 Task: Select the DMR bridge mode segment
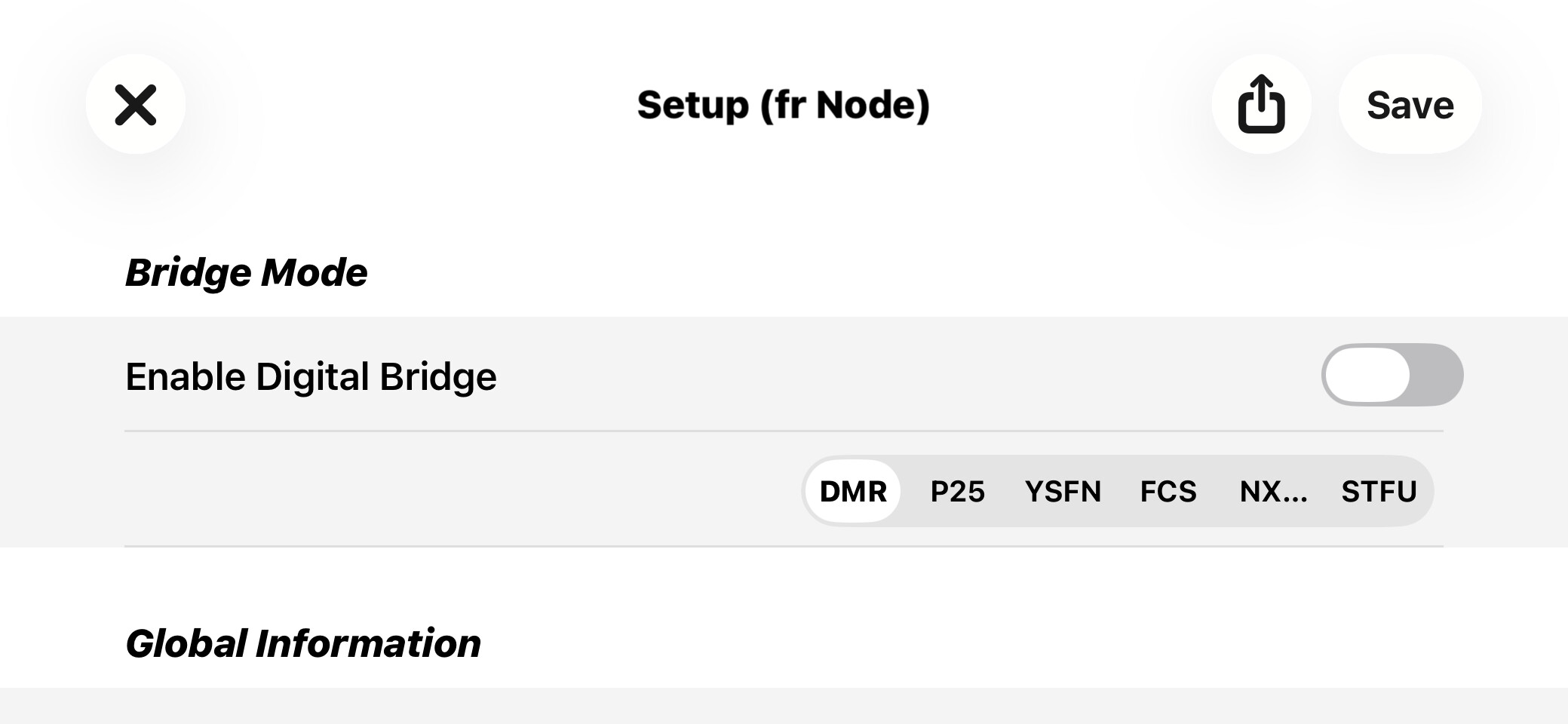[853, 492]
